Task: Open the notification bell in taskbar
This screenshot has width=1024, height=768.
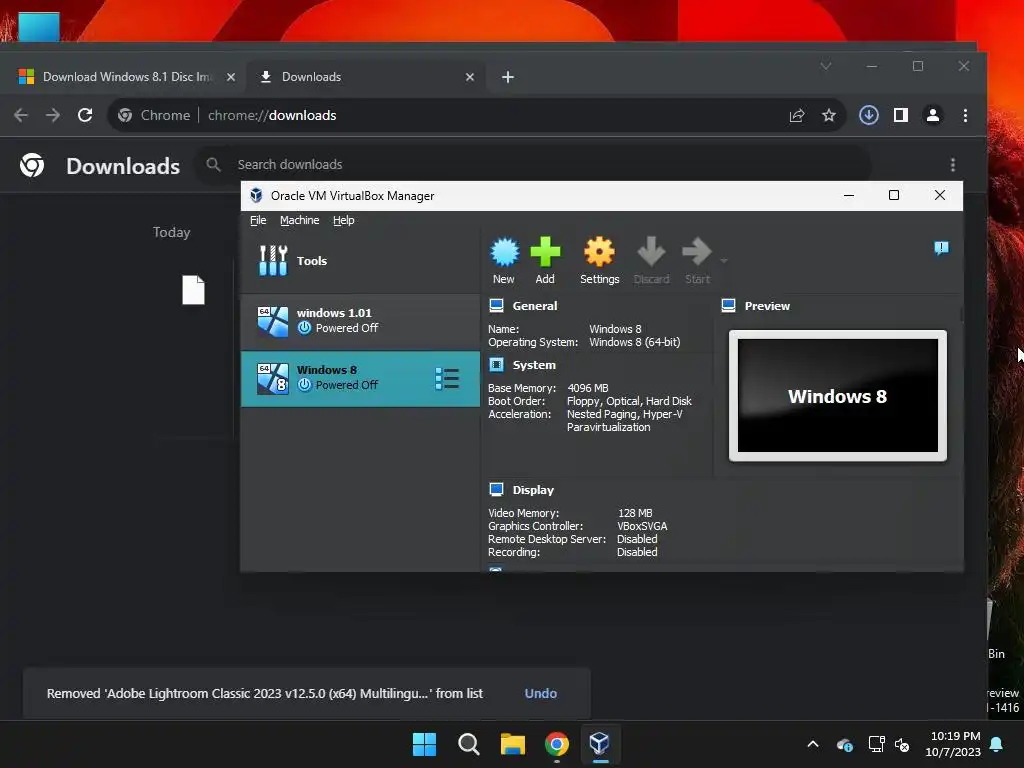Action: (x=997, y=744)
